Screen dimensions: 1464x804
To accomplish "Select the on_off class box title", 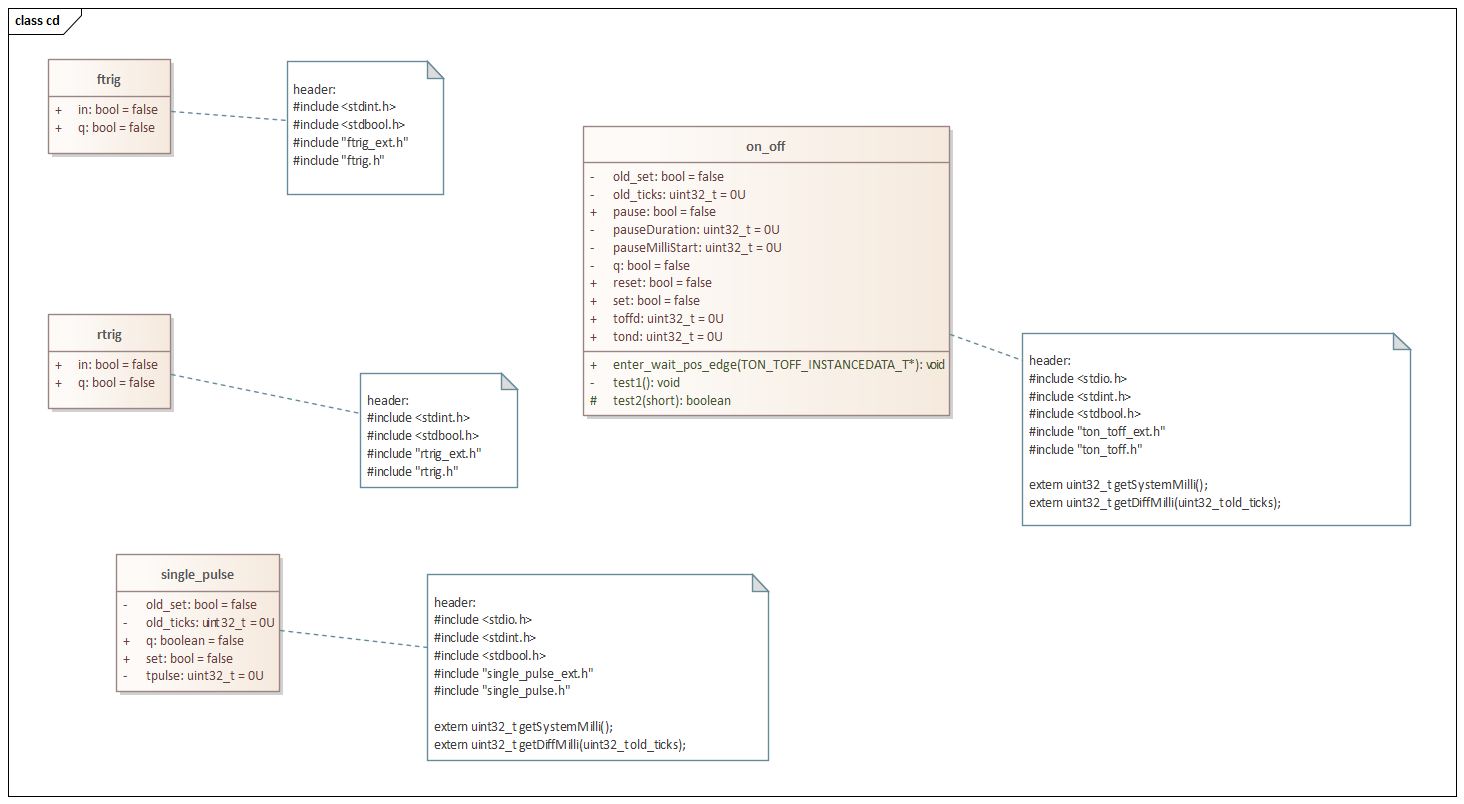I will click(765, 145).
